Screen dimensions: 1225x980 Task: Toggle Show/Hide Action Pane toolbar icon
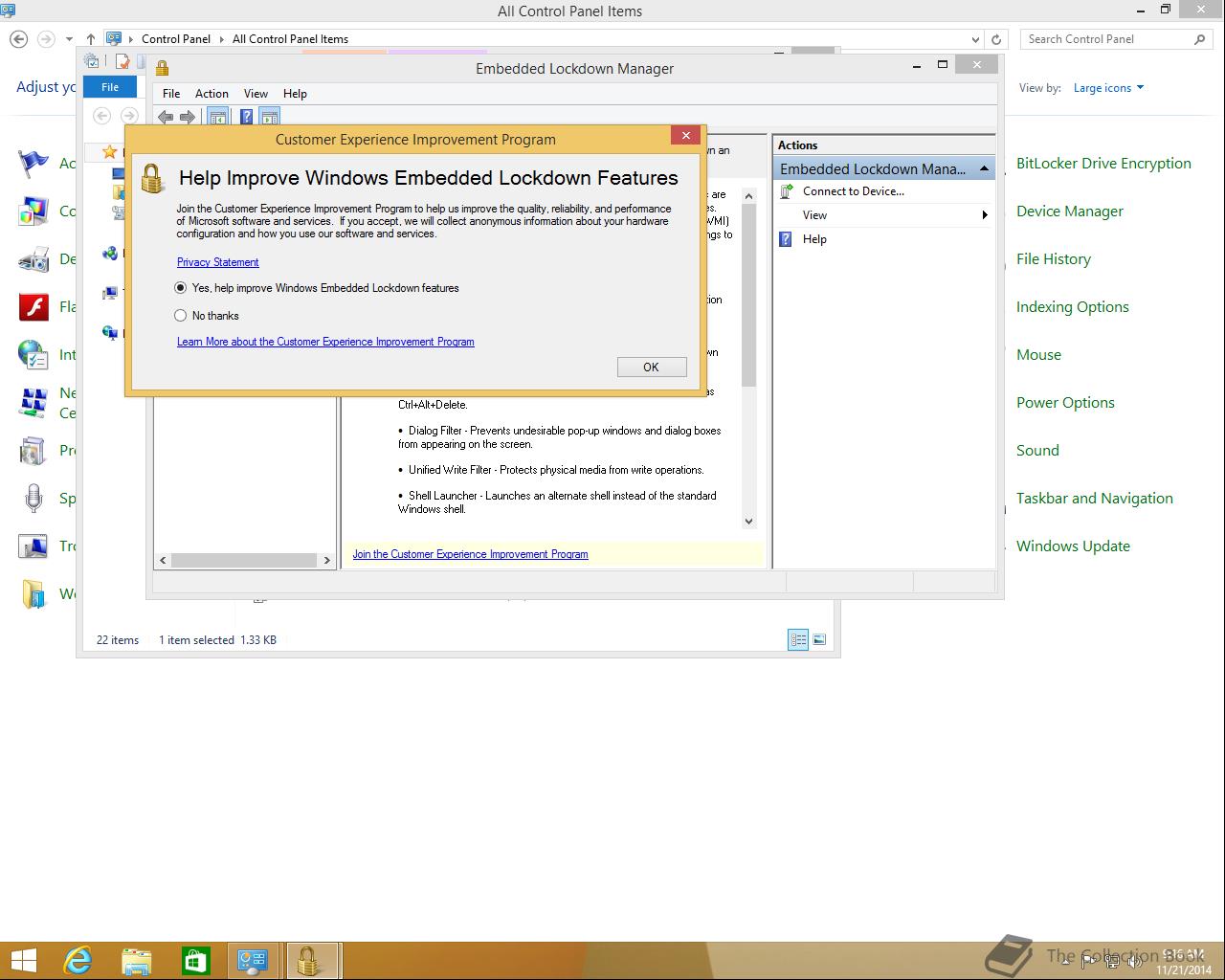coord(270,117)
